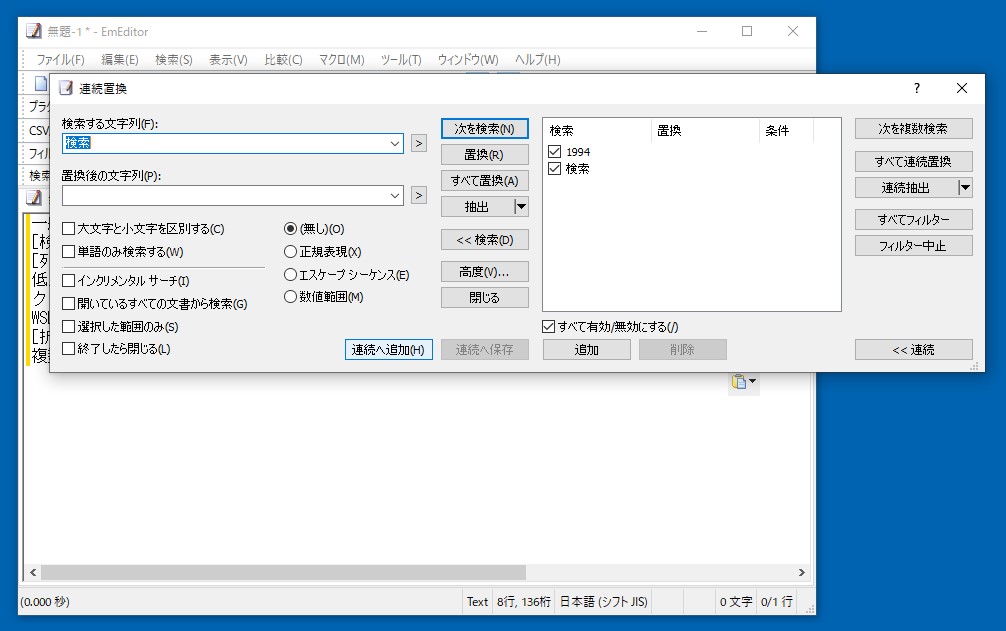Click the > arrow beside the replacement string field
Viewport: 1006px width, 631px height.
coord(418,195)
